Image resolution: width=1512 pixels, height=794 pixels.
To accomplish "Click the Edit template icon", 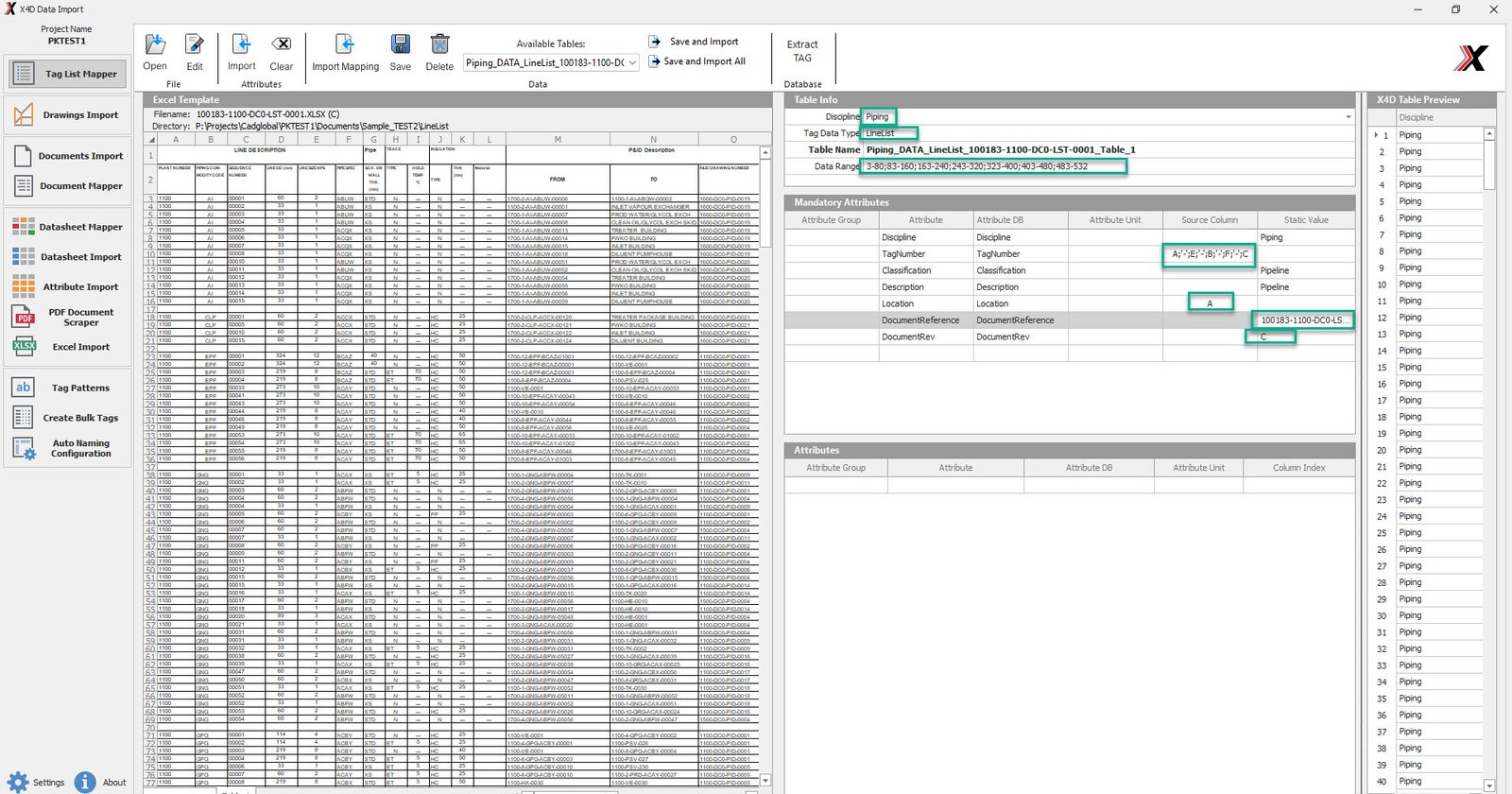I will pos(195,45).
